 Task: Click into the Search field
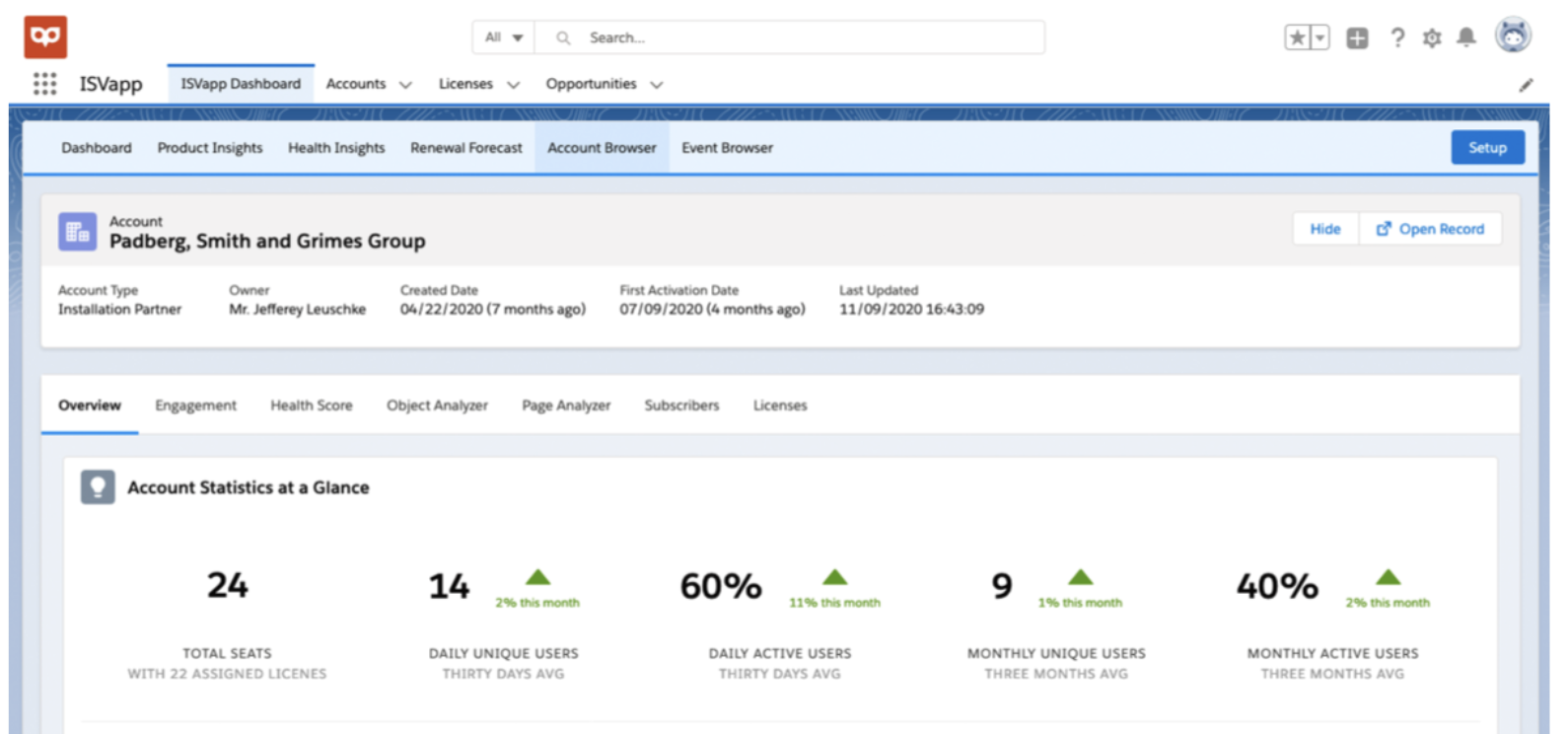[x=789, y=37]
